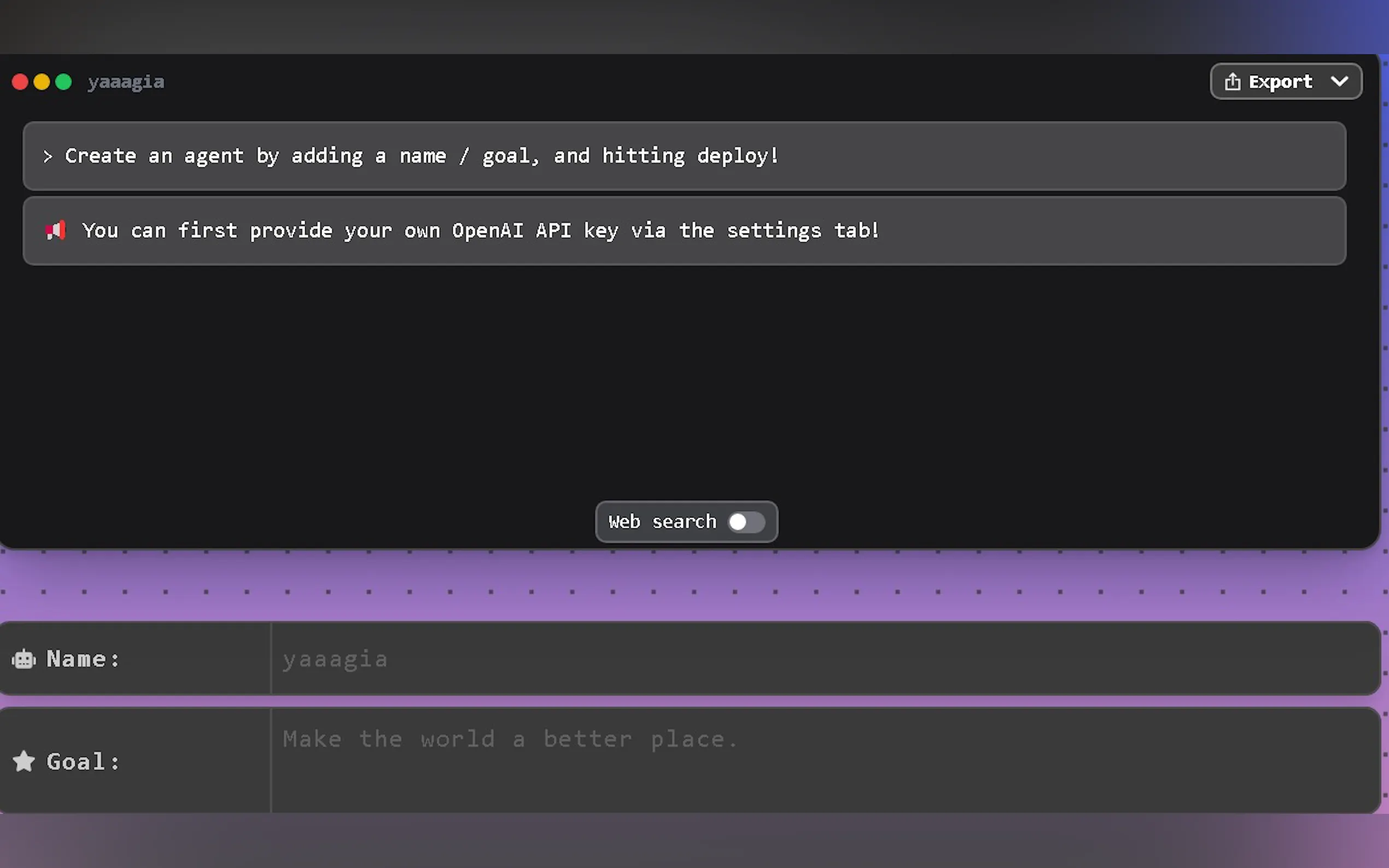Click the star icon beside Goal
This screenshot has width=1389, height=868.
tap(24, 761)
